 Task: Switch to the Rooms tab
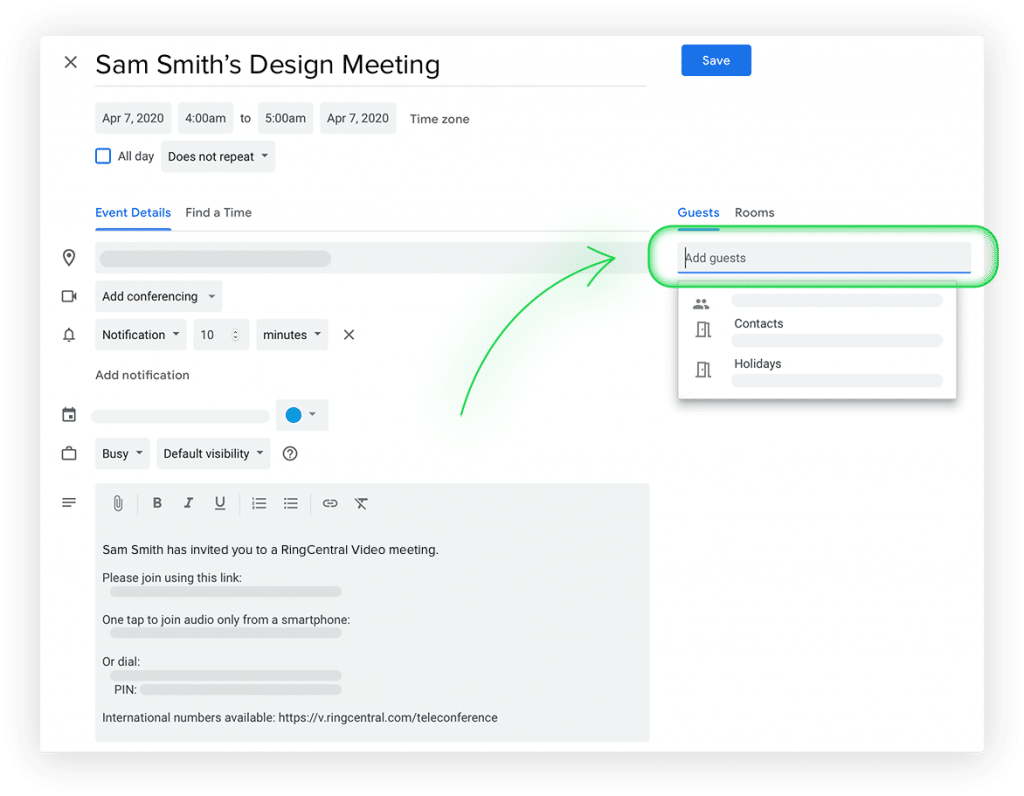click(754, 213)
